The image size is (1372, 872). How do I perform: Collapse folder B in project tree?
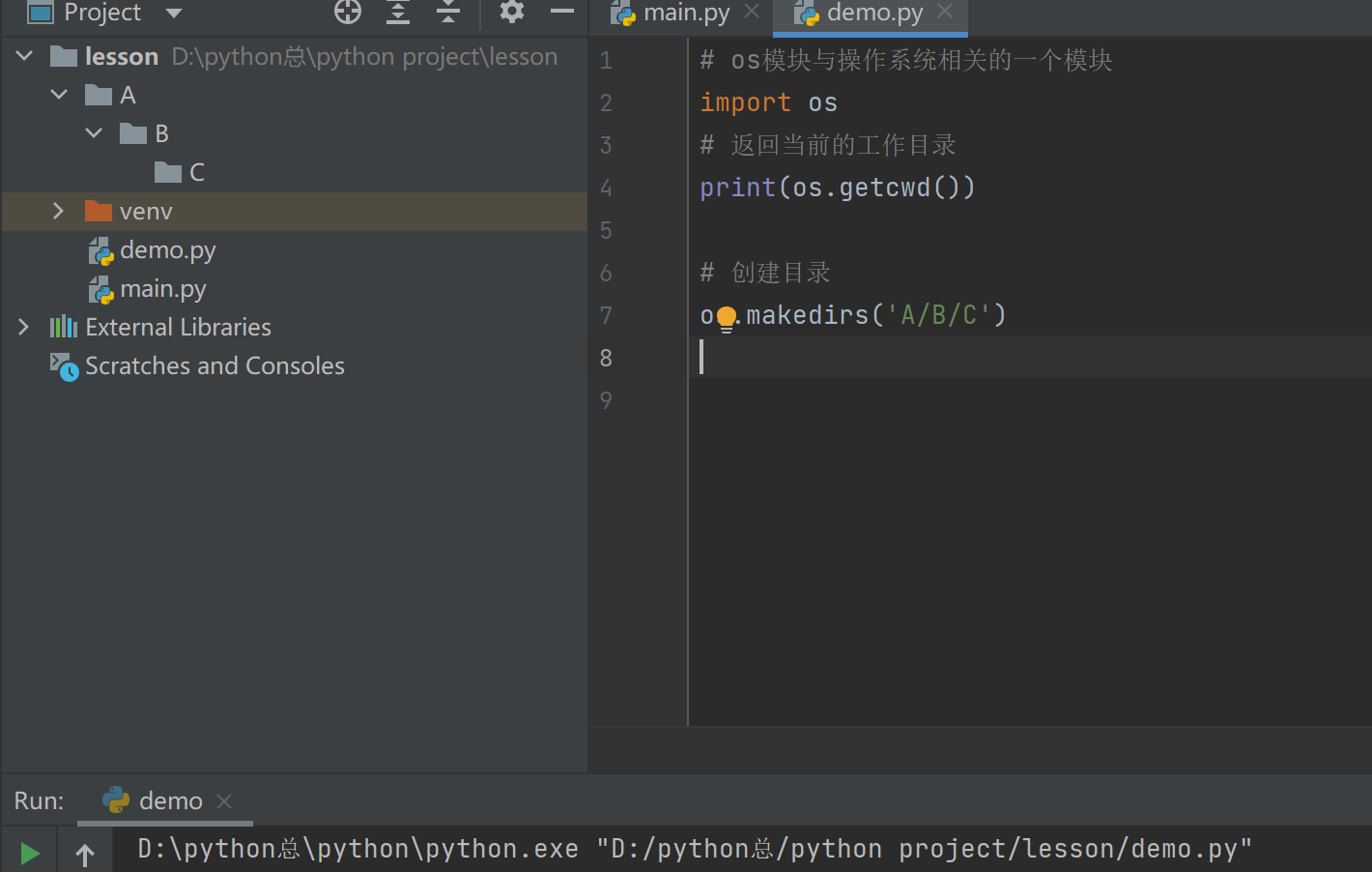pyautogui.click(x=95, y=133)
